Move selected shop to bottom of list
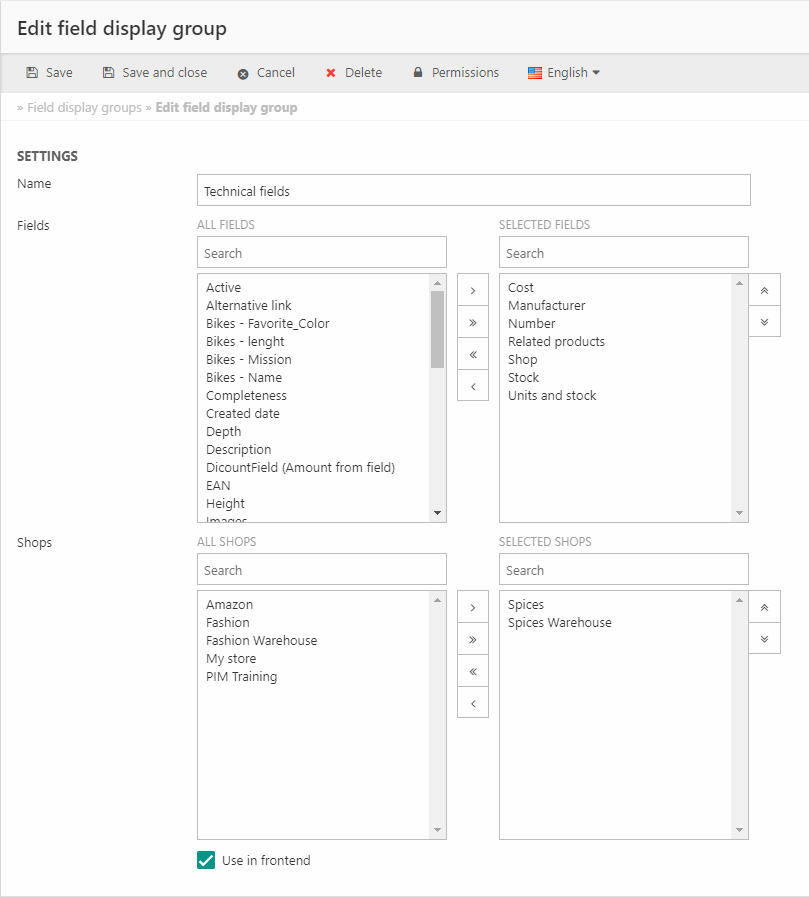 coord(764,638)
